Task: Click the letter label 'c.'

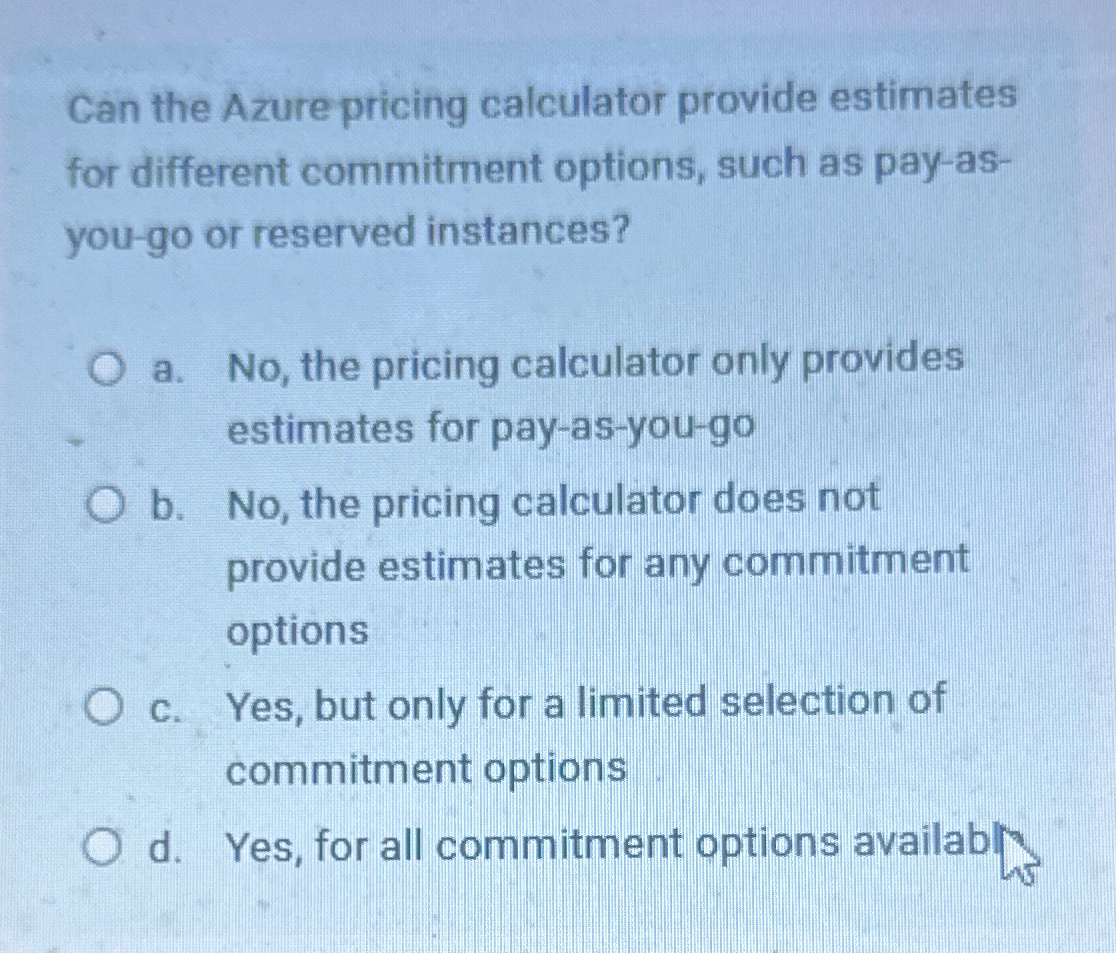Action: tap(163, 707)
